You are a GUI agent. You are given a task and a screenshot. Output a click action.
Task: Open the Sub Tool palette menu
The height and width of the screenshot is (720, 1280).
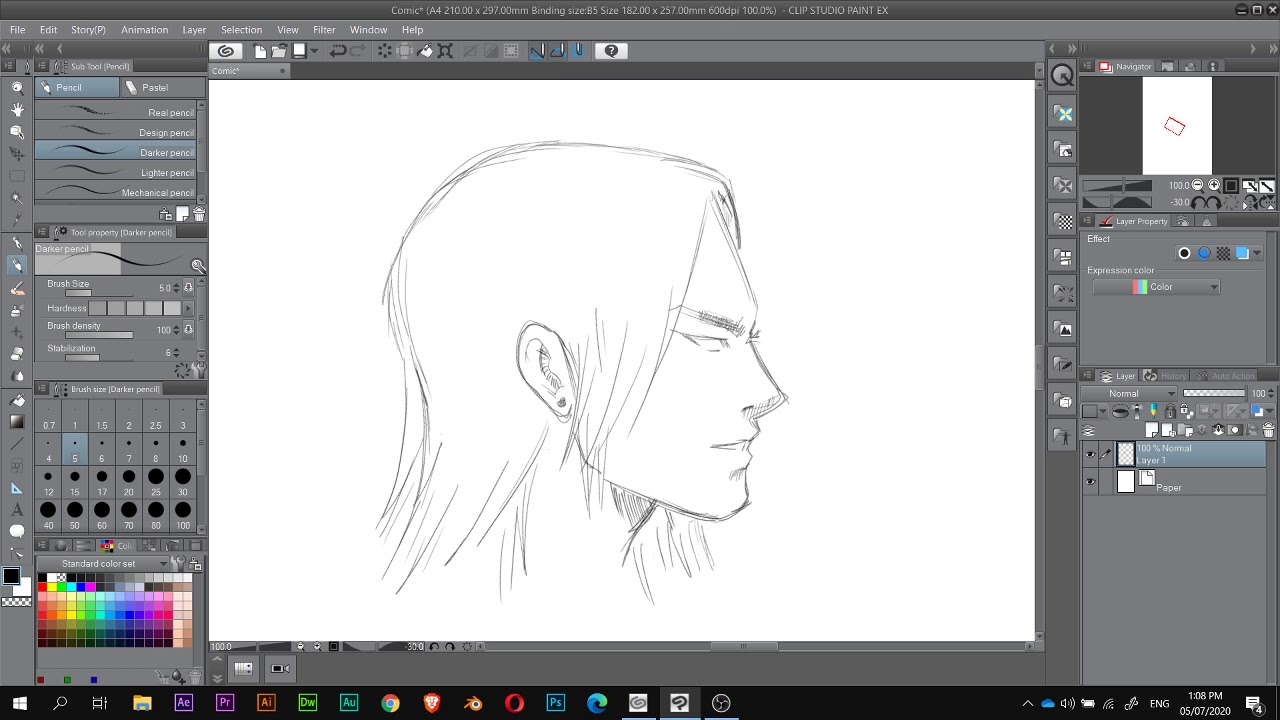point(41,66)
